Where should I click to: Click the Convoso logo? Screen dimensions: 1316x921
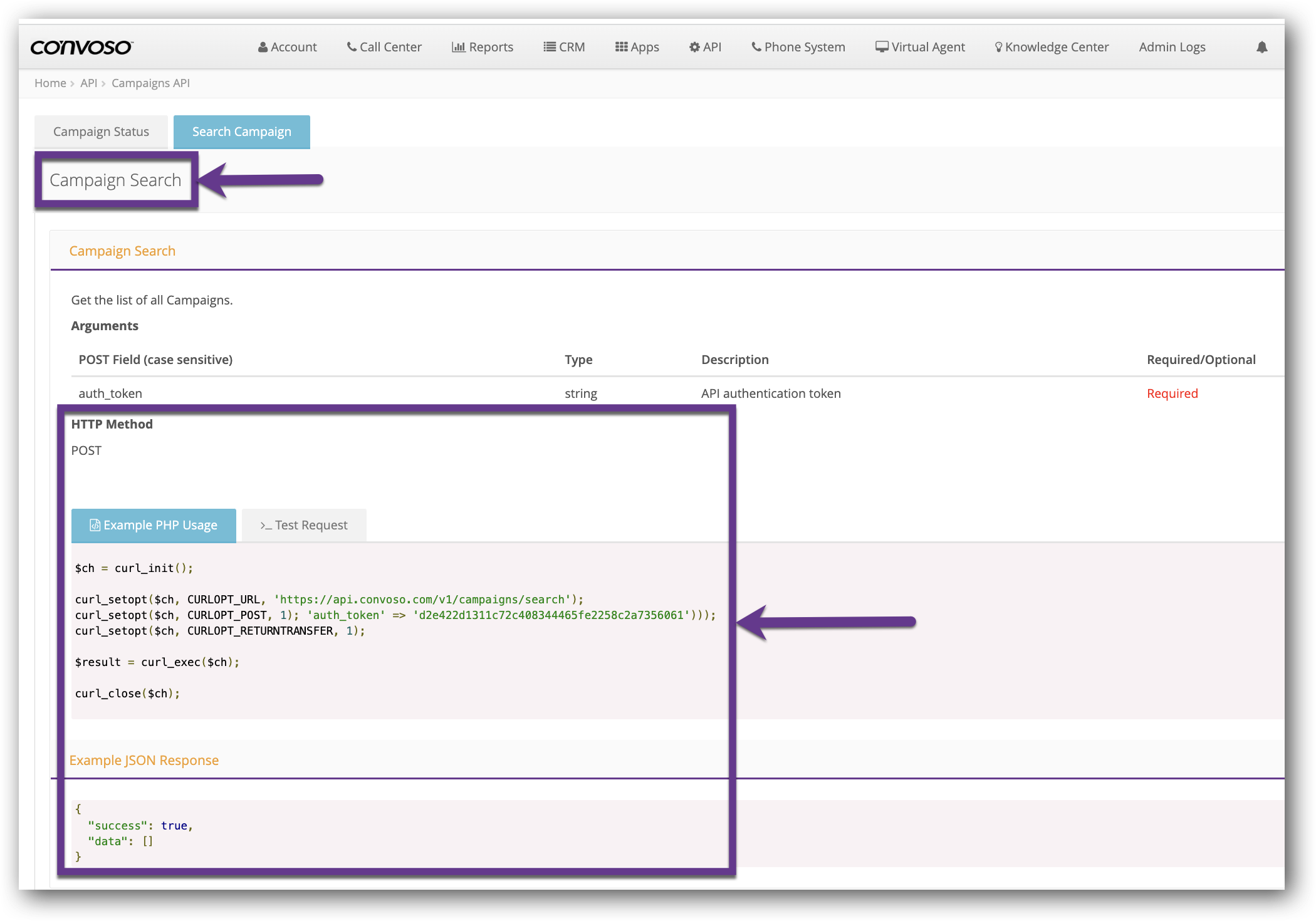(x=81, y=48)
